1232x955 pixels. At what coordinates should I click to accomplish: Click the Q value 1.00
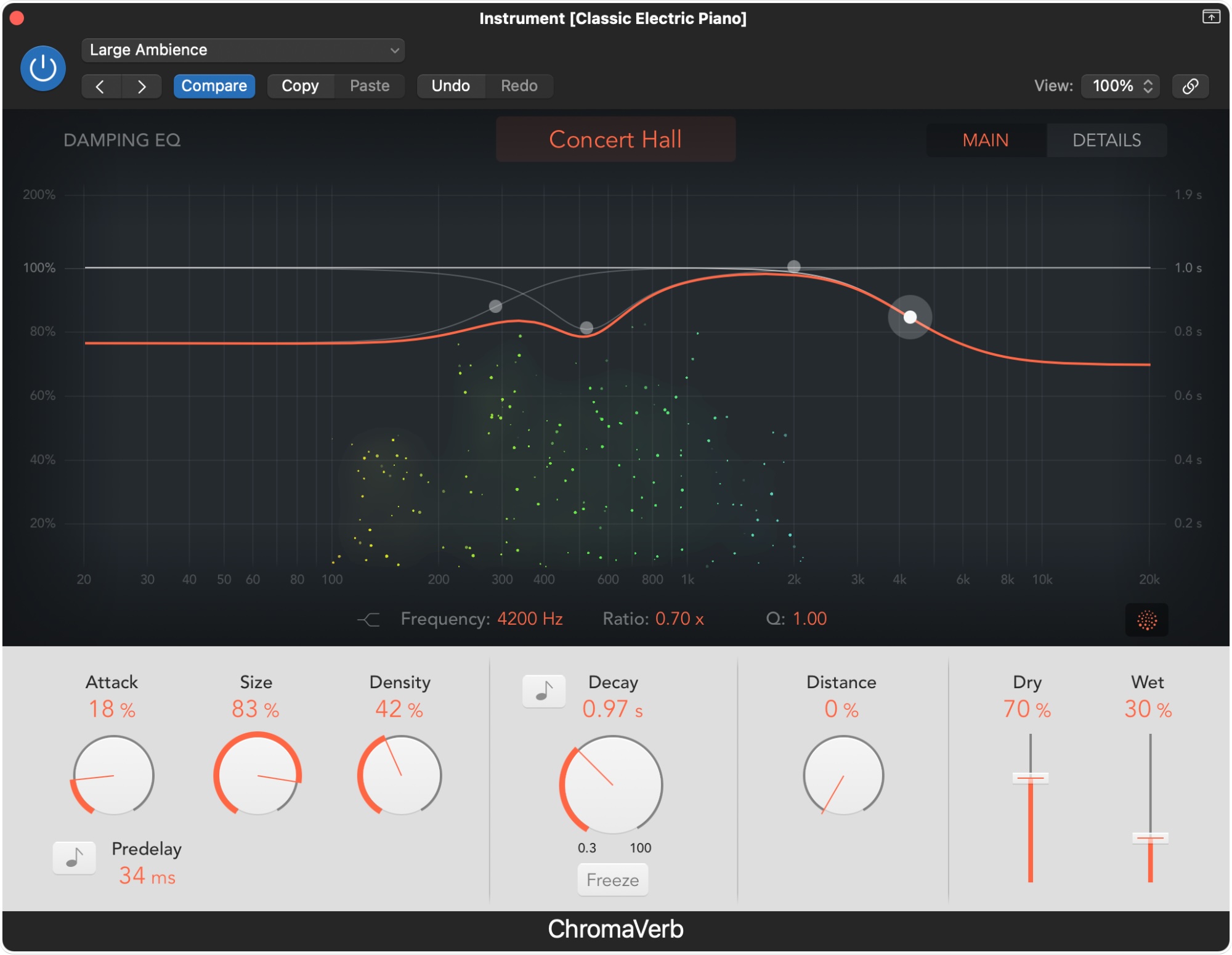coord(809,619)
